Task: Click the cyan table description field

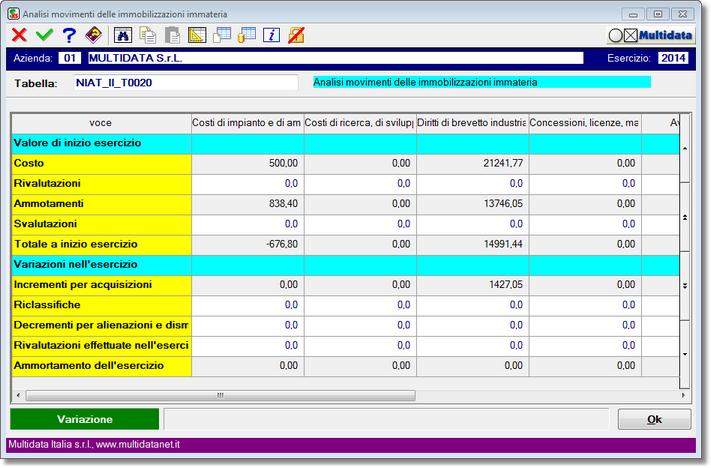Action: tap(482, 82)
